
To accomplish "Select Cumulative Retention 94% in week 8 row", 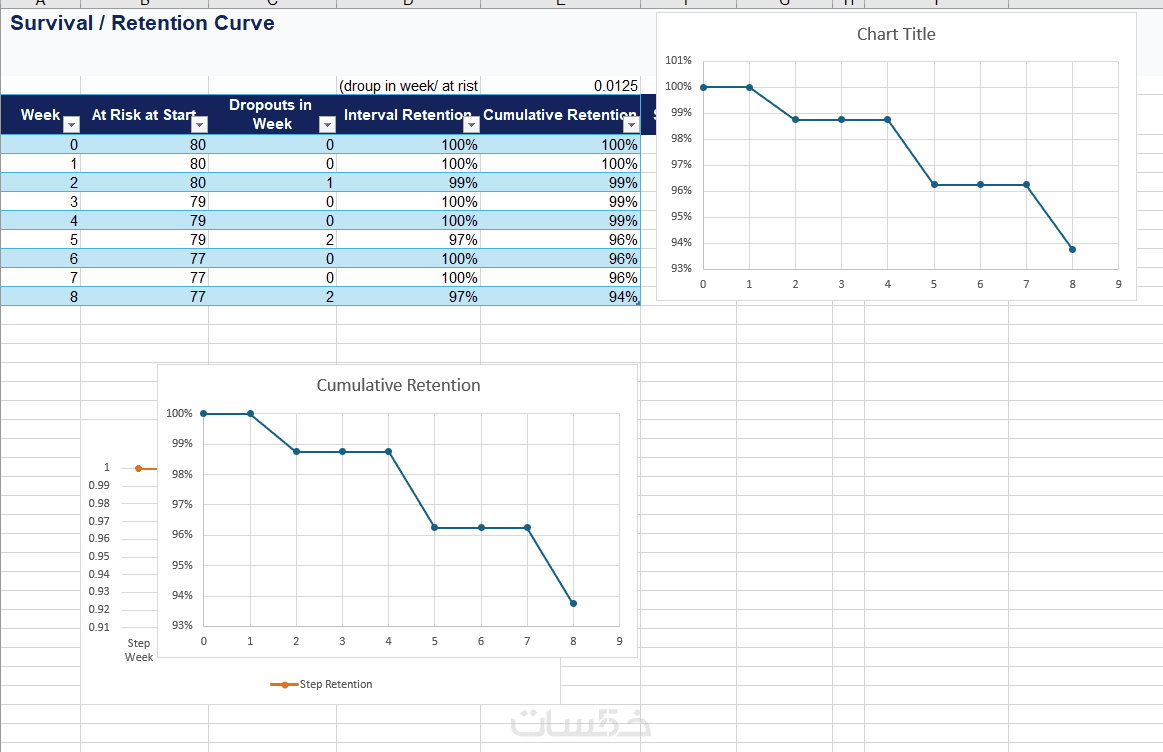I will 561,297.
